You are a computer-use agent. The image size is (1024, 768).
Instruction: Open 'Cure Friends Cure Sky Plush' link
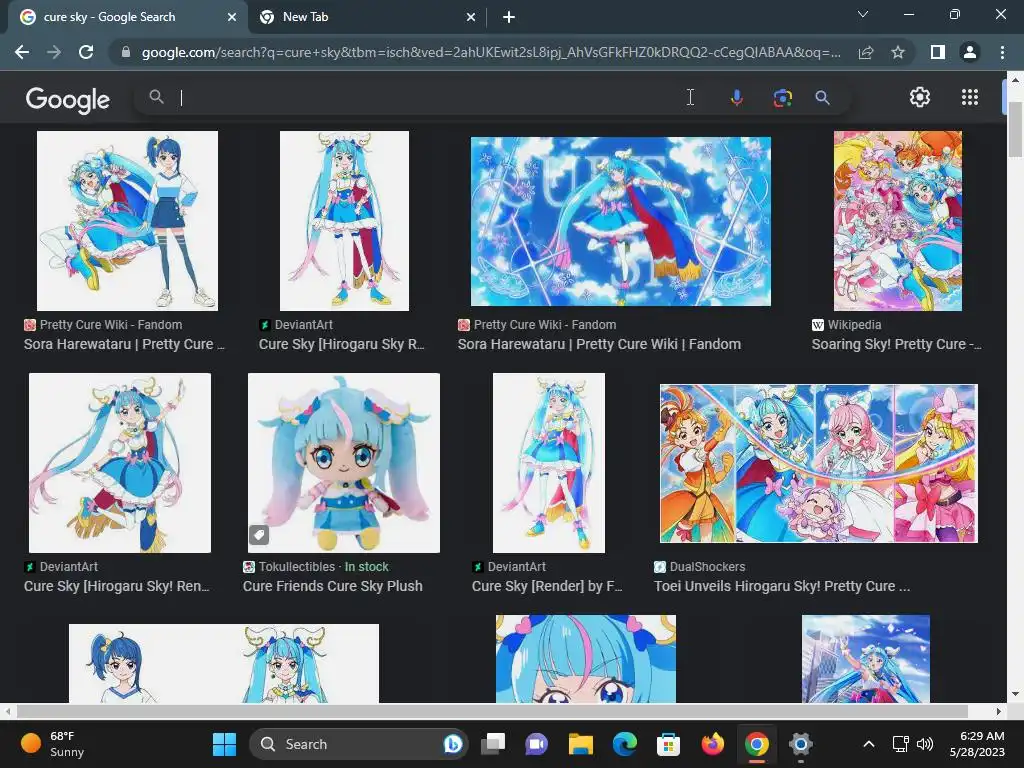(x=332, y=586)
